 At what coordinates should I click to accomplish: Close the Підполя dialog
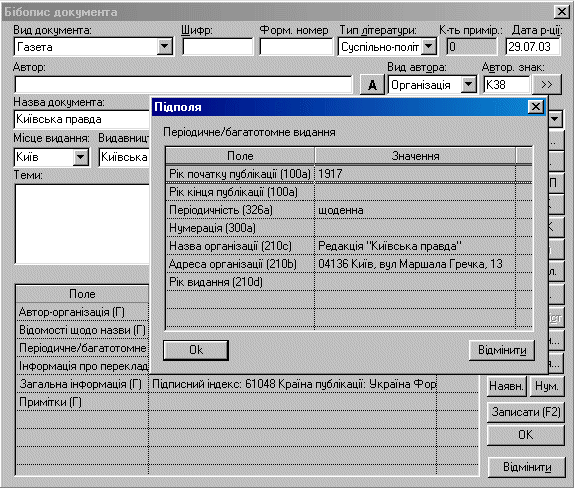pyautogui.click(x=536, y=107)
